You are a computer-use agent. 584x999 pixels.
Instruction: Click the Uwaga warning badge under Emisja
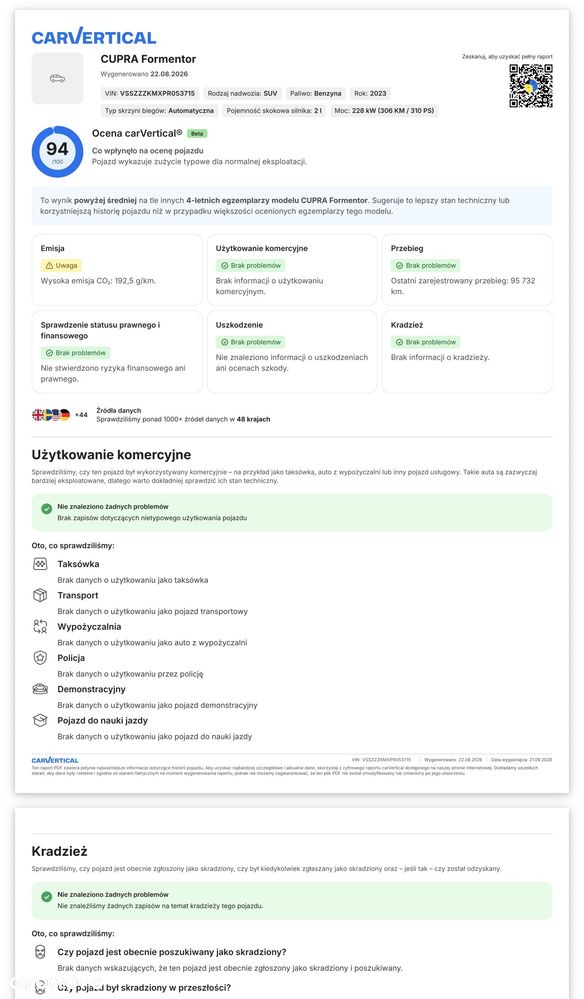point(62,266)
